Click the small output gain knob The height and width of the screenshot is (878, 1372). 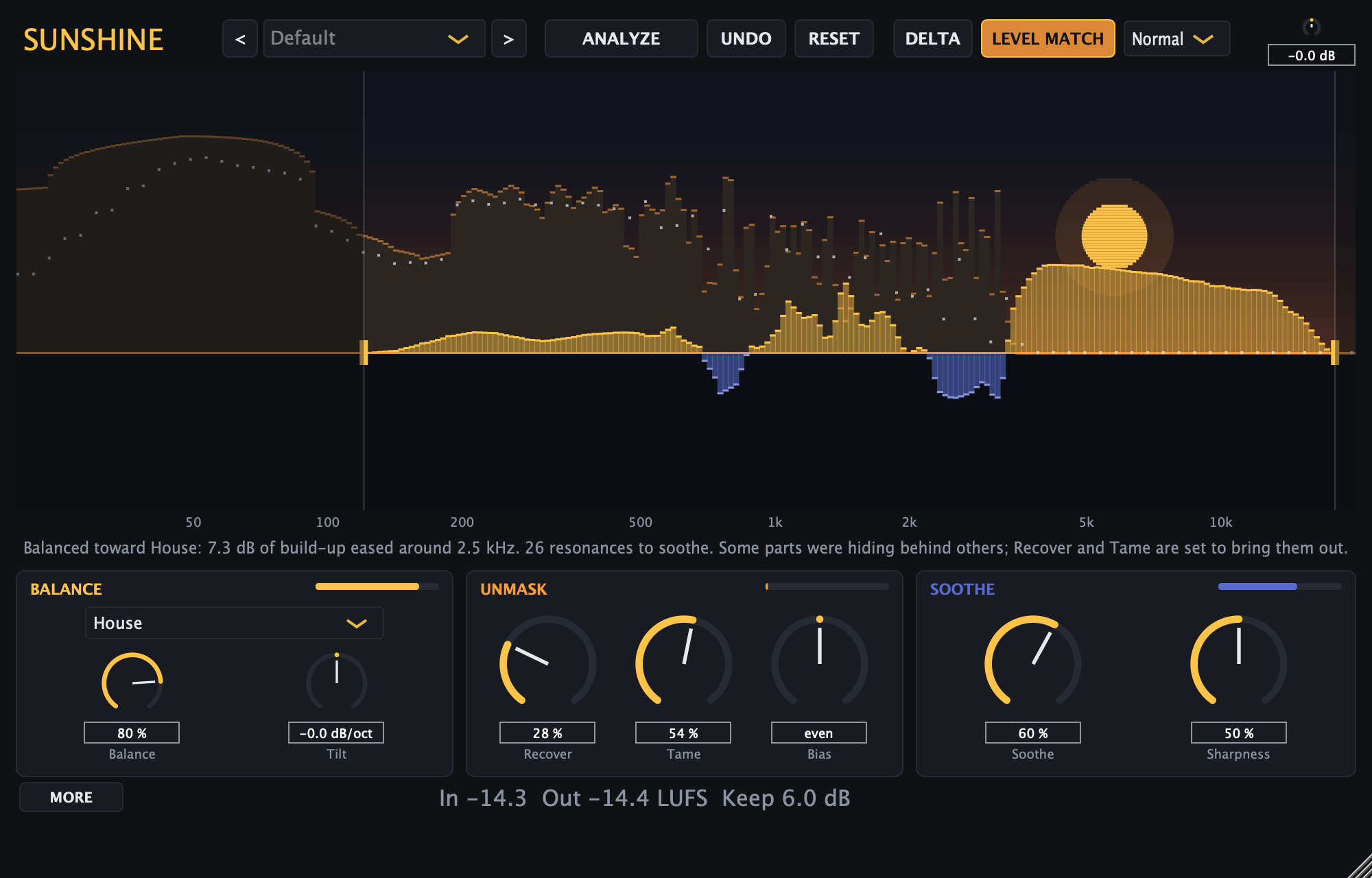(x=1311, y=27)
